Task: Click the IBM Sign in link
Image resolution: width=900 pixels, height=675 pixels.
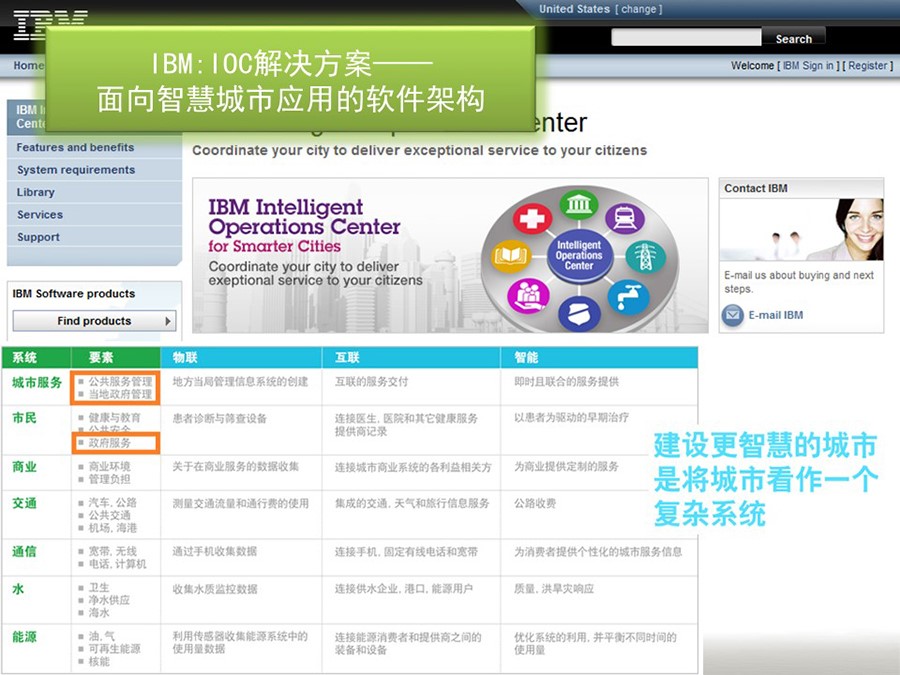Action: pos(808,65)
